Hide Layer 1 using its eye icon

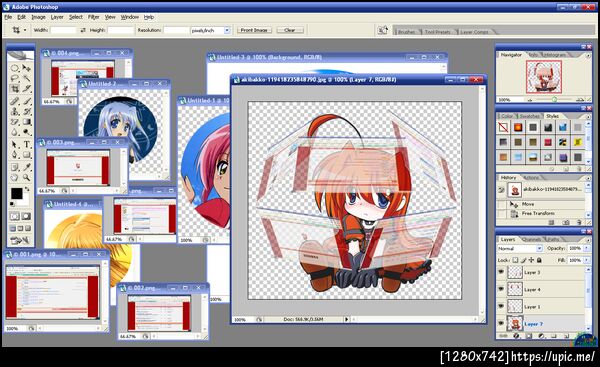click(501, 306)
